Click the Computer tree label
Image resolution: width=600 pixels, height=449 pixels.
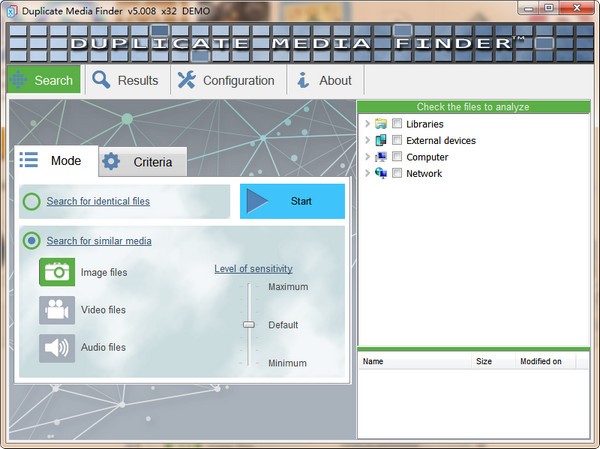(x=427, y=157)
